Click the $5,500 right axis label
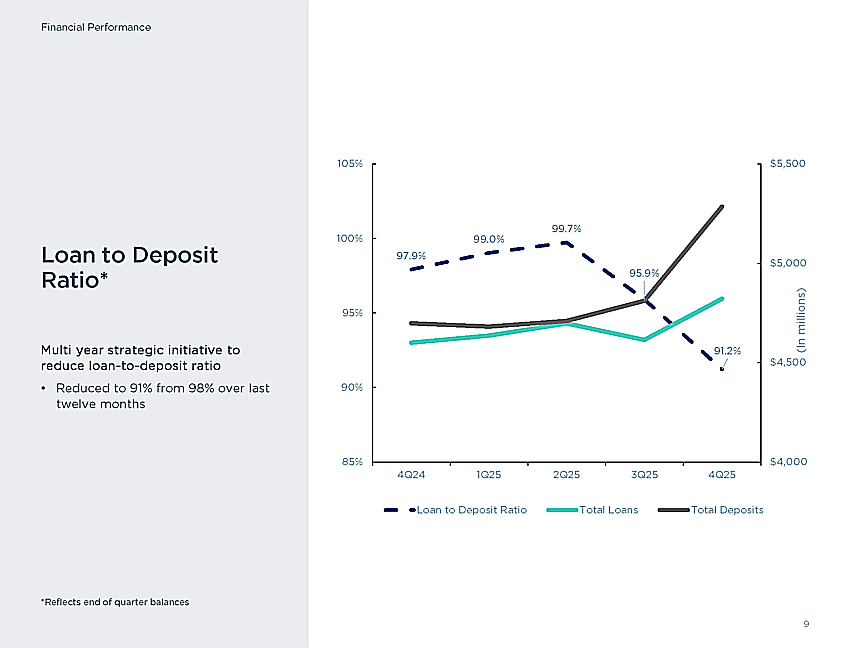This screenshot has height=648, width=850. 788,164
